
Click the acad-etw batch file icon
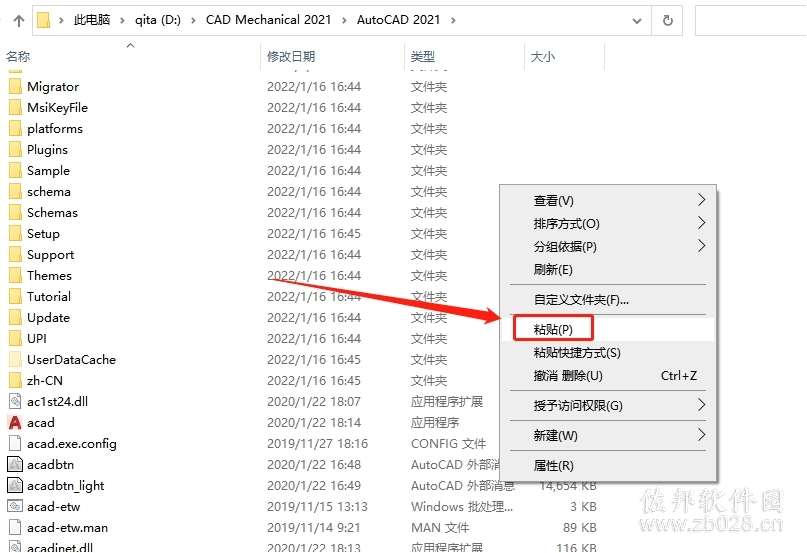tap(15, 507)
